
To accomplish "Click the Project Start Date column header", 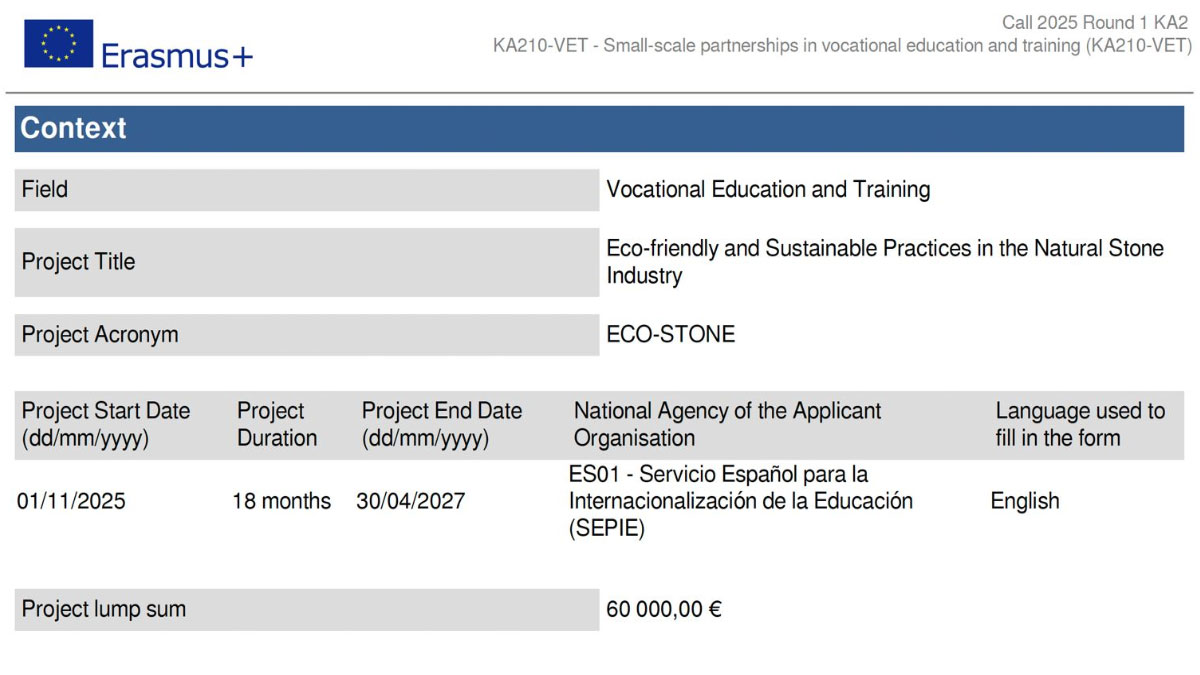I will click(106, 424).
